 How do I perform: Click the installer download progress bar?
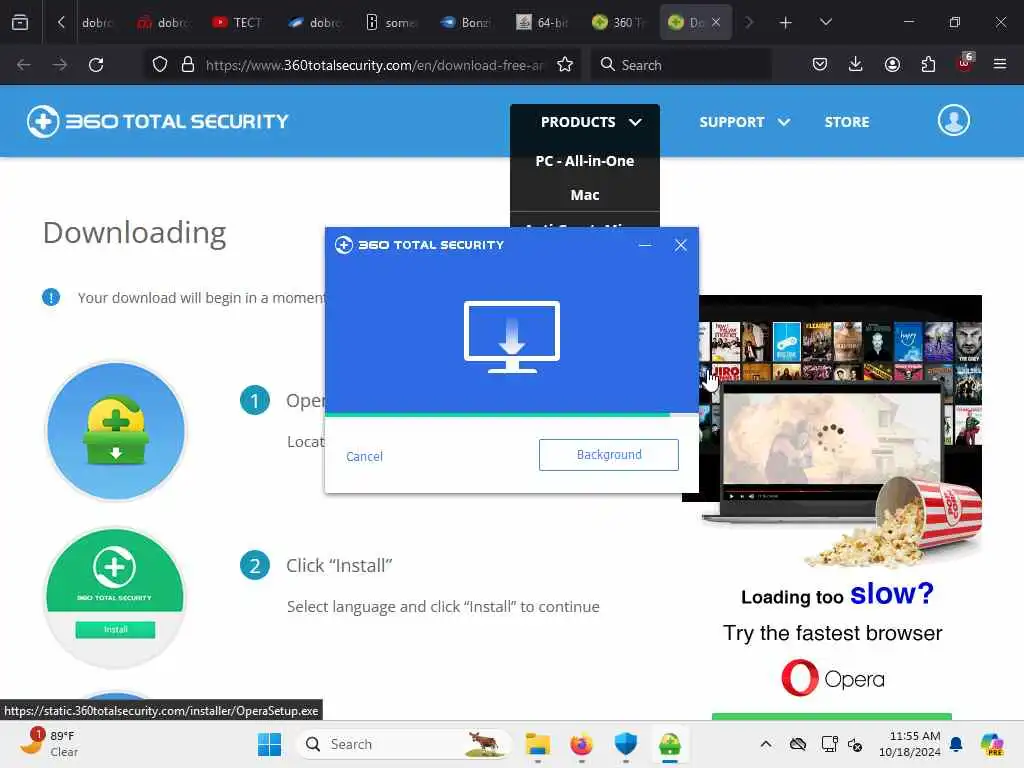coord(511,414)
